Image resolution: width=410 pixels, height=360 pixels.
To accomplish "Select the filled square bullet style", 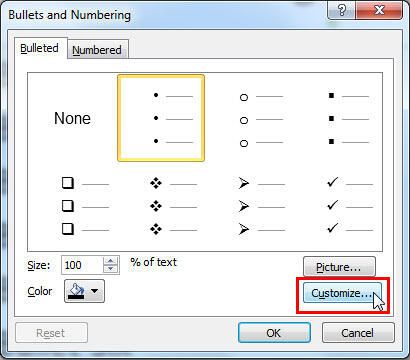I will 338,118.
